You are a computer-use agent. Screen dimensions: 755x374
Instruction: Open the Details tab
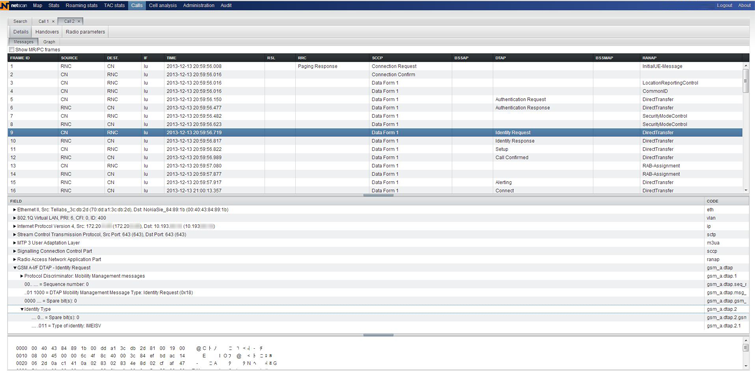click(x=21, y=32)
